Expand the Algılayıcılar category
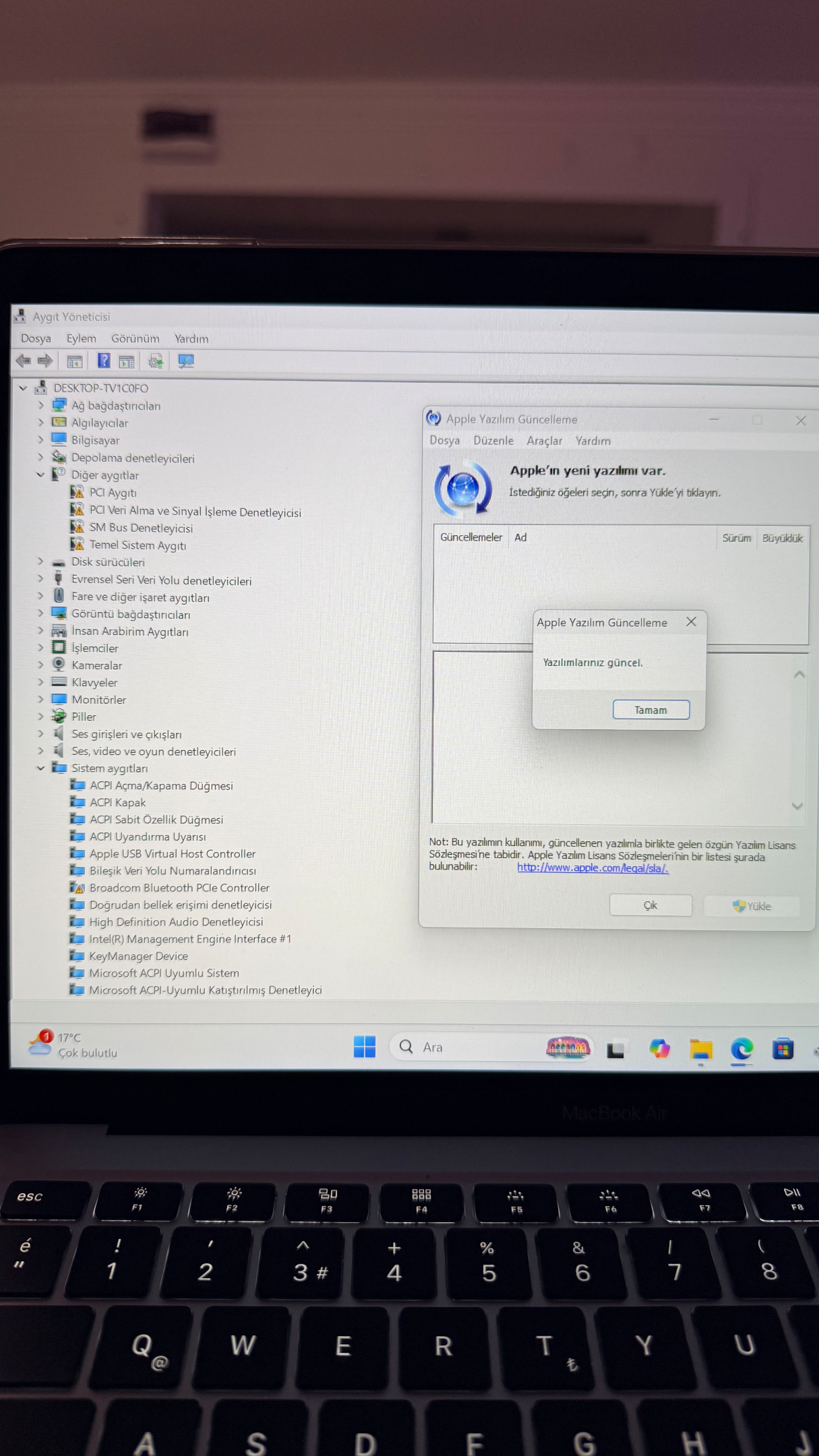Viewport: 819px width, 1456px height. point(41,423)
